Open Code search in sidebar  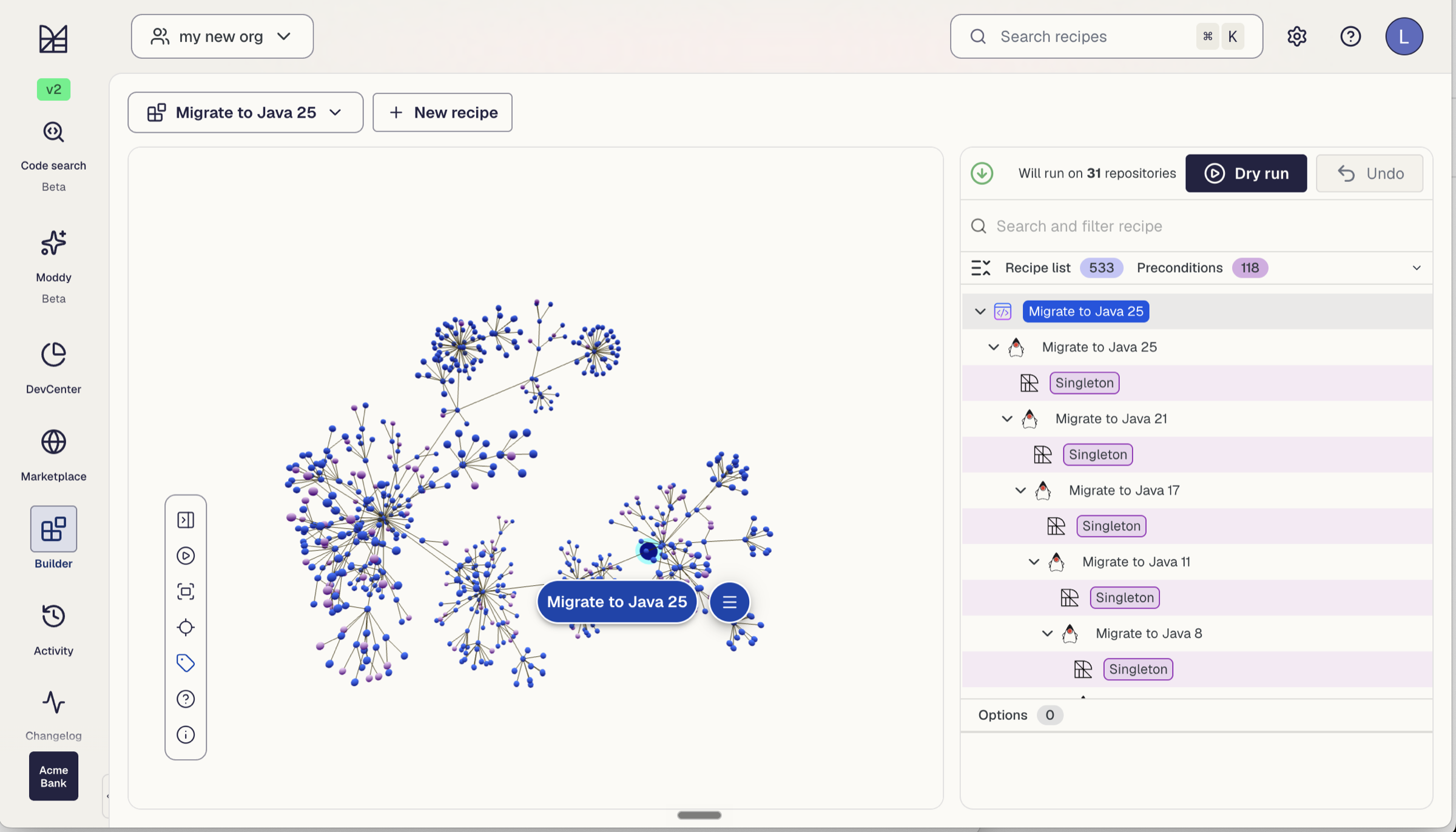pos(53,146)
